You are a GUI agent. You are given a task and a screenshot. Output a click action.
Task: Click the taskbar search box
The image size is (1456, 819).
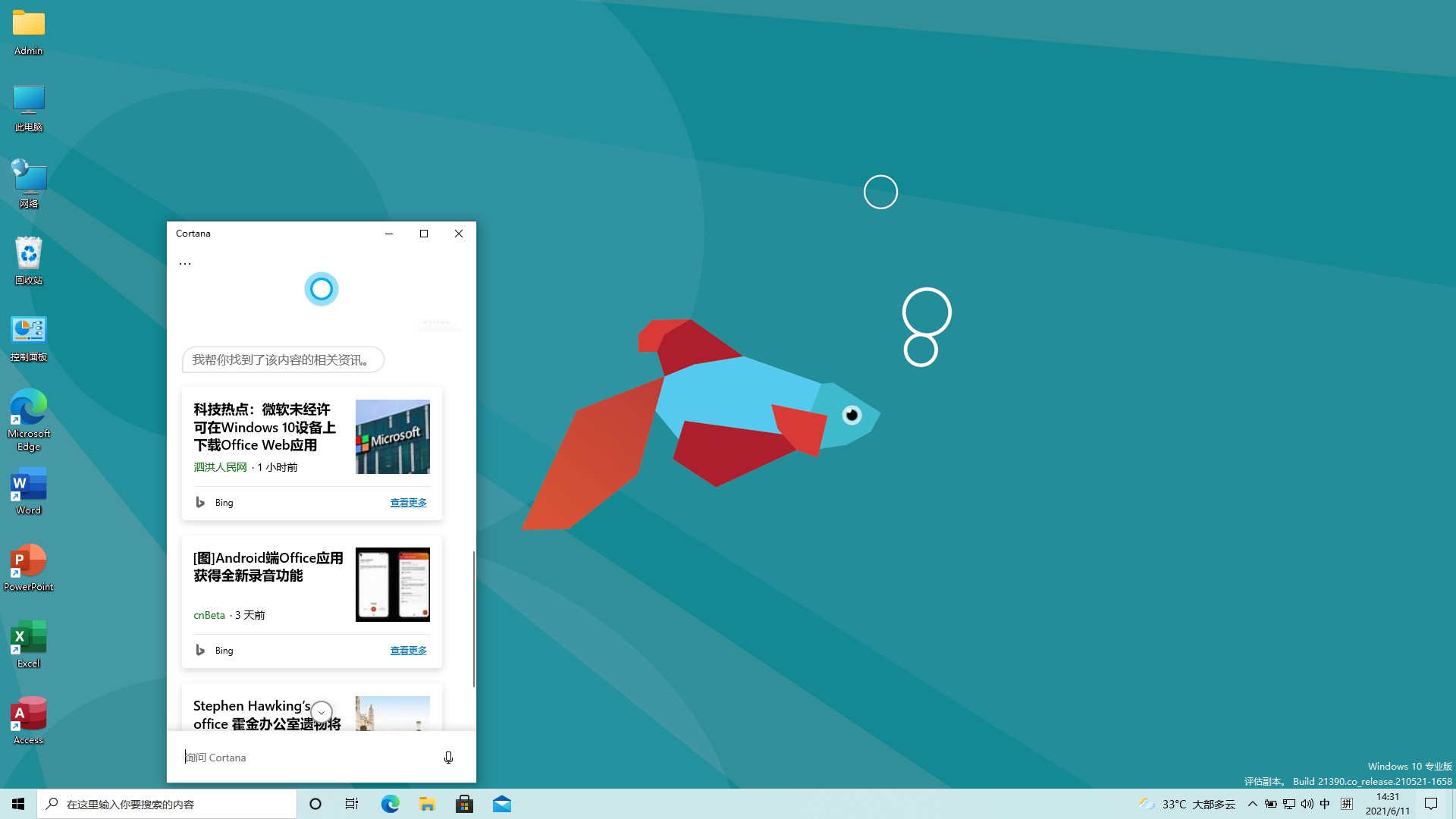click(167, 804)
